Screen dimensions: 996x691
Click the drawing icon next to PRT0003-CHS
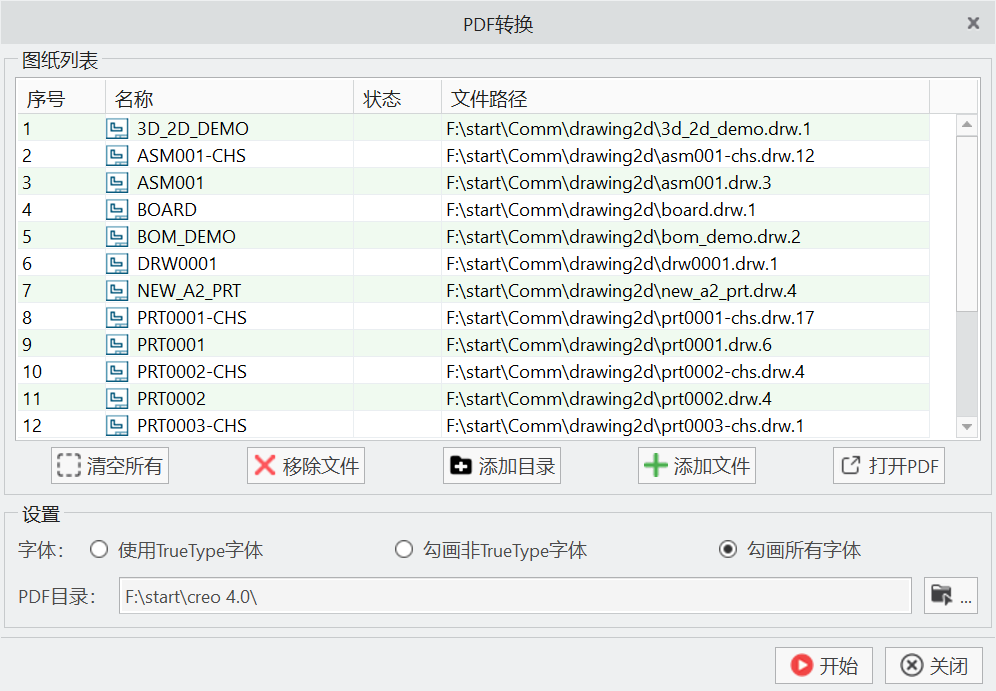coord(117,425)
